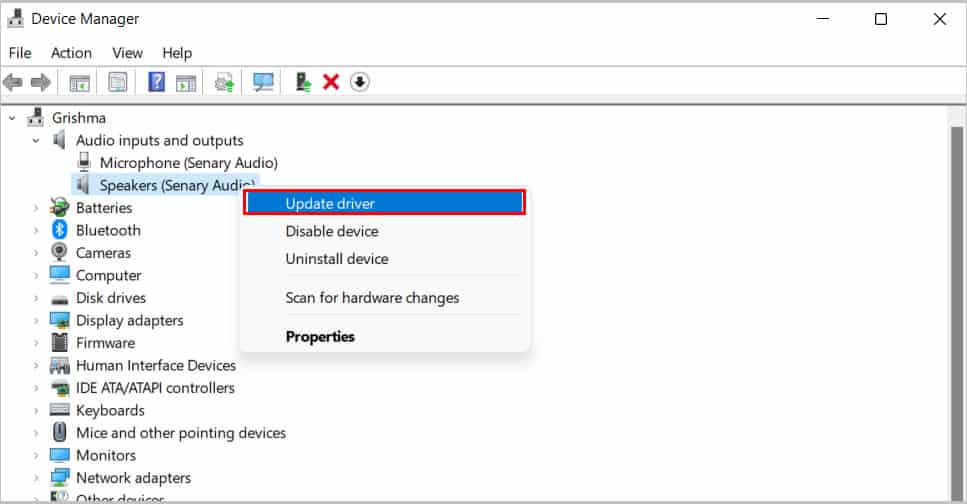Screen dimensions: 967x504
Task: Open the View menu
Action: click(128, 53)
